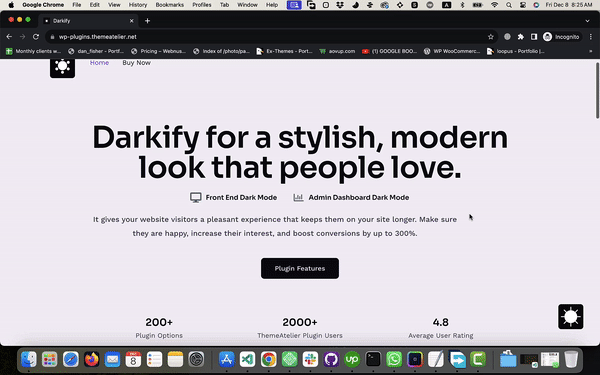Open the Chrome side panel icon

point(534,37)
